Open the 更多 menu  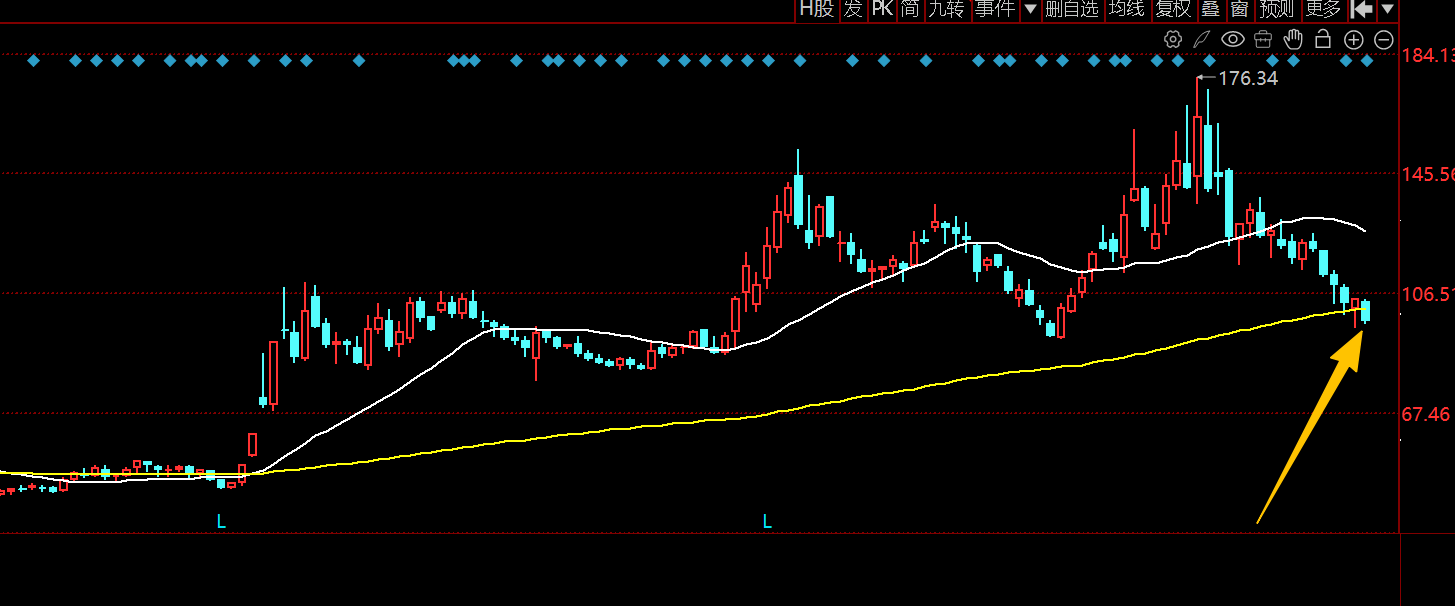1323,9
